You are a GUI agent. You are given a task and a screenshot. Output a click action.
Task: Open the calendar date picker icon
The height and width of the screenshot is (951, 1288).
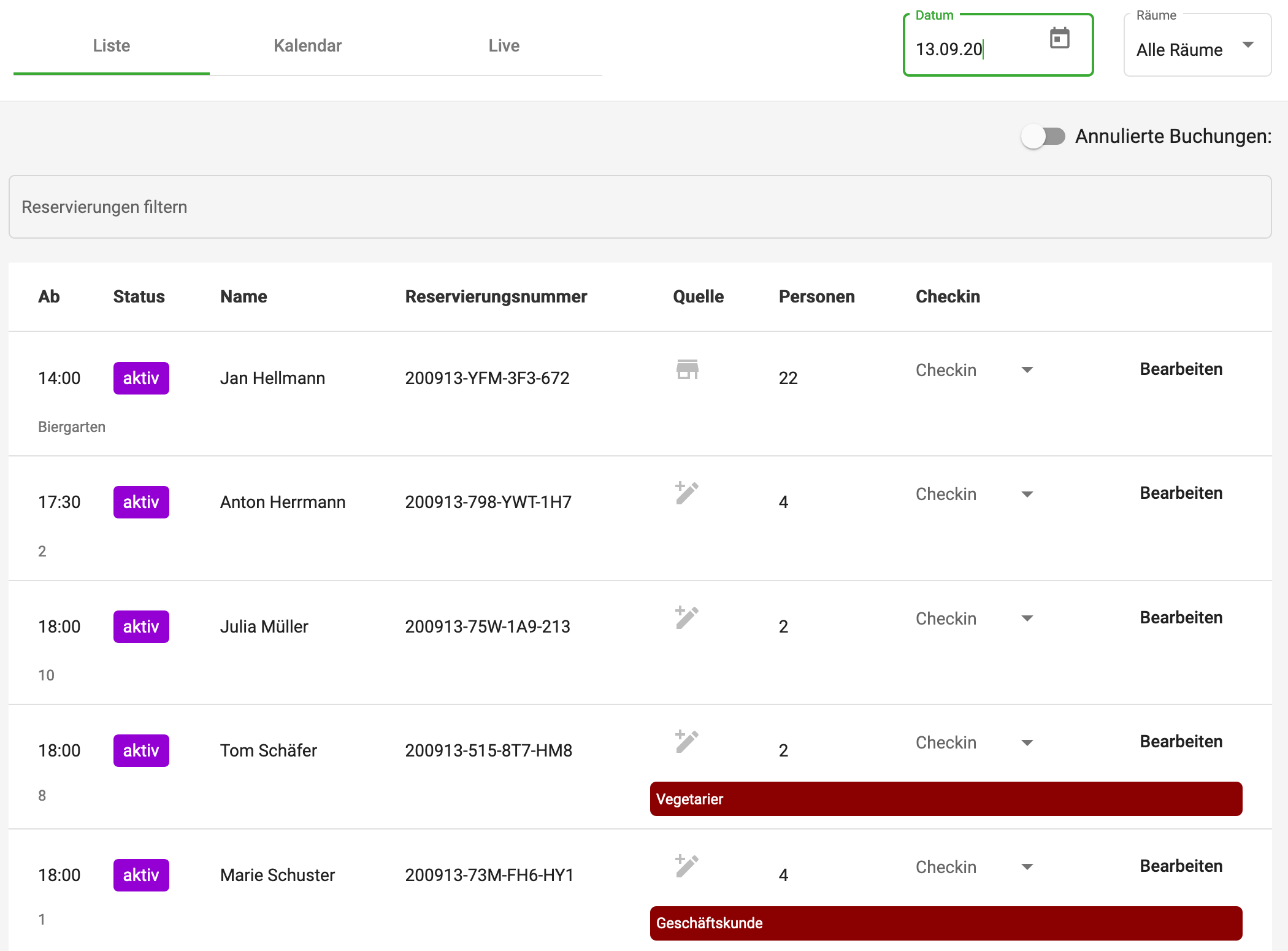pos(1059,39)
